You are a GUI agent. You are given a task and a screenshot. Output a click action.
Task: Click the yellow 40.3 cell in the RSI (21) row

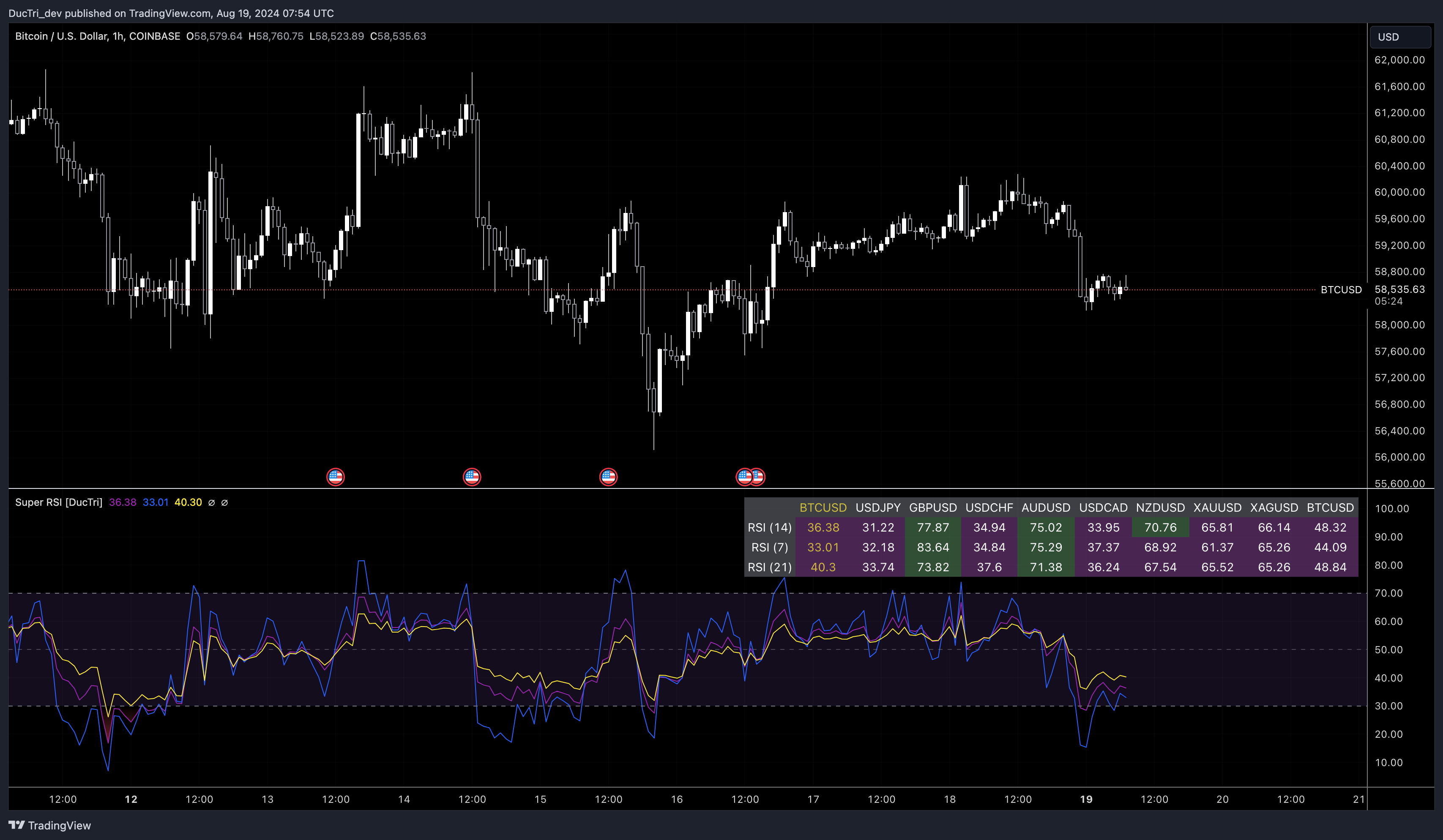click(823, 567)
